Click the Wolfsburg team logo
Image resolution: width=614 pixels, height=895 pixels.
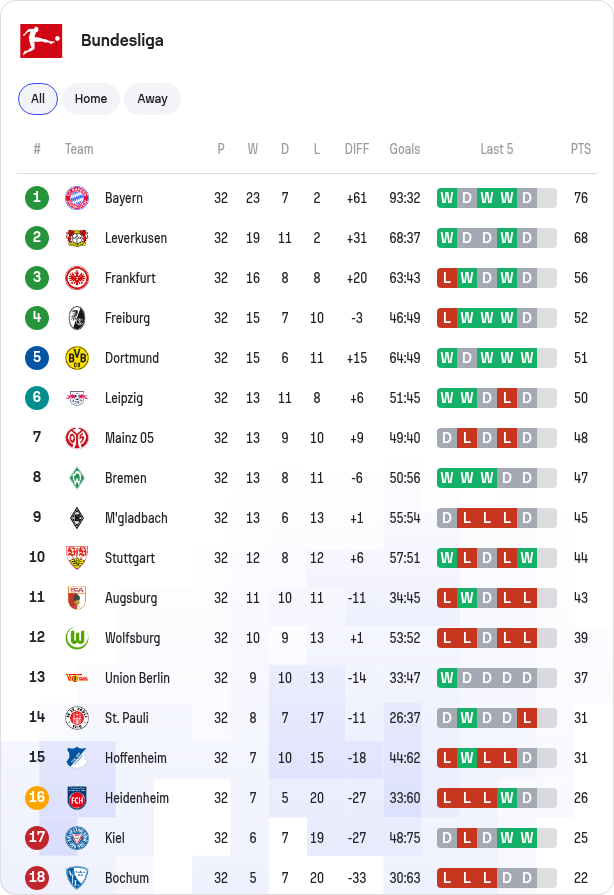tap(77, 638)
